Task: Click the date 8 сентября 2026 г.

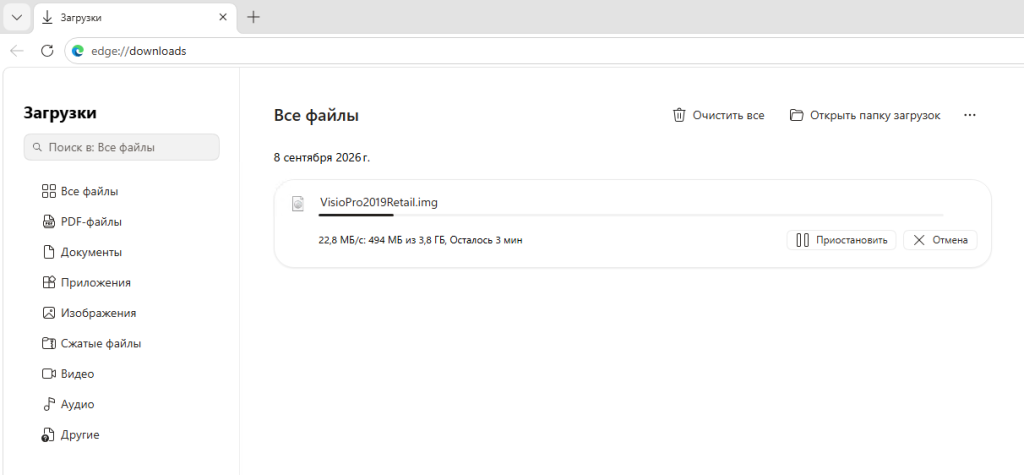Action: (321, 157)
